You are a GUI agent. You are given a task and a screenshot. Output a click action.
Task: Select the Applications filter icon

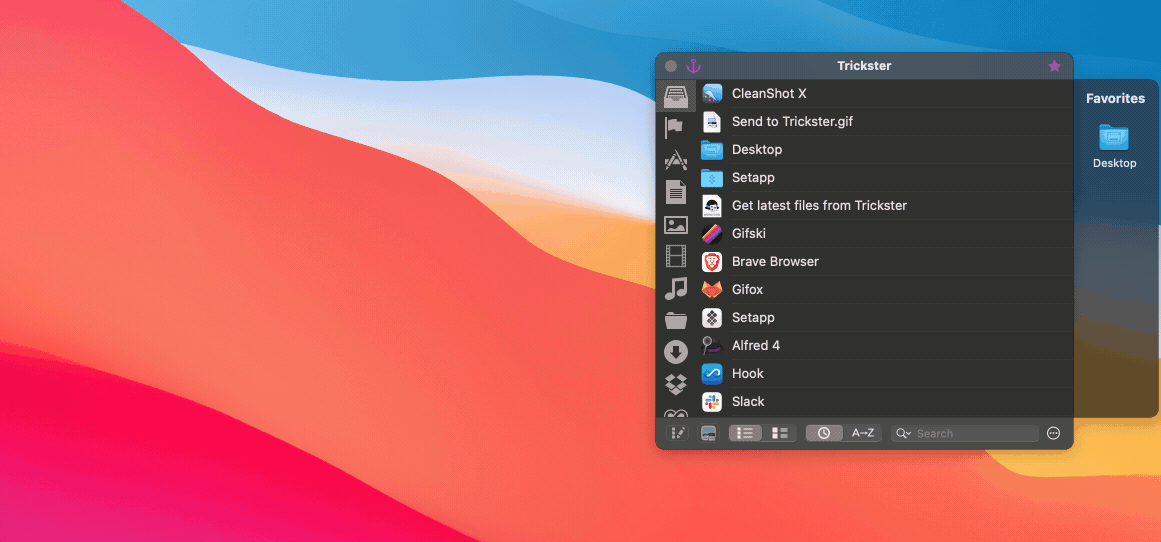pos(675,160)
